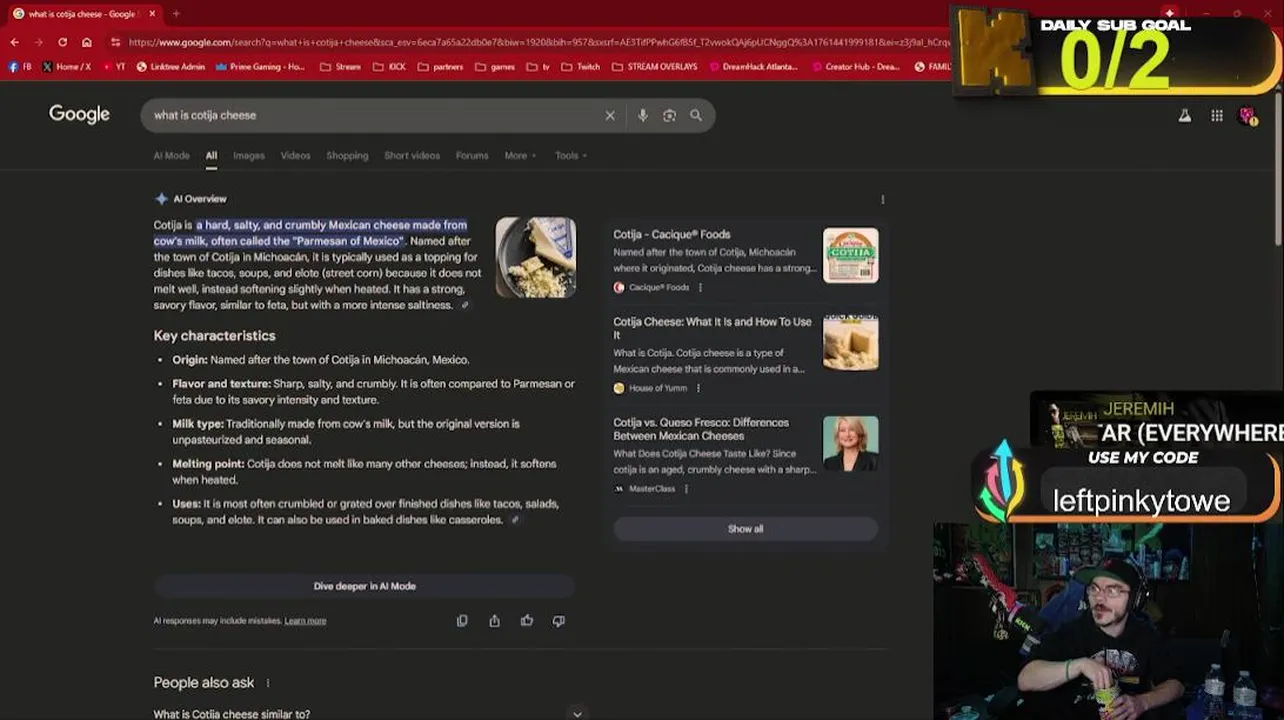1284x720 pixels.
Task: Open the partners bookmarks folder
Action: pyautogui.click(x=440, y=67)
